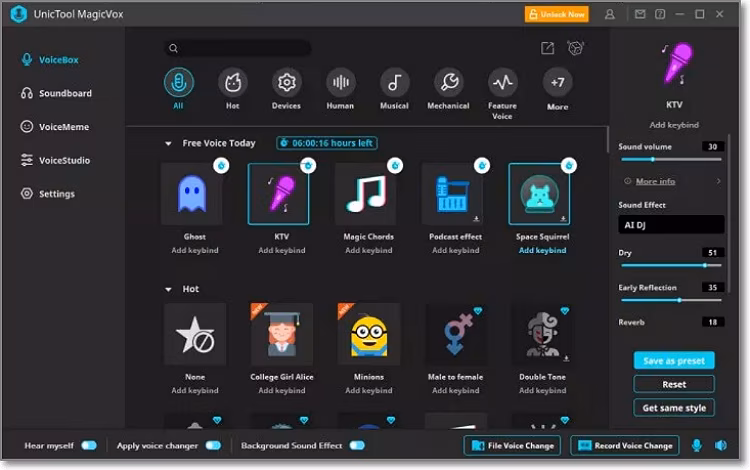The image size is (750, 470).
Task: Click the Unlock Now button
Action: [556, 14]
